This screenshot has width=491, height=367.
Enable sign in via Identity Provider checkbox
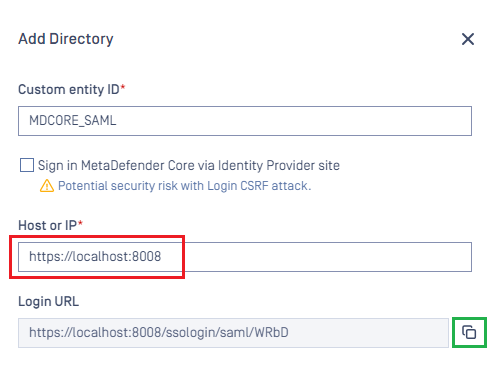tap(27, 165)
